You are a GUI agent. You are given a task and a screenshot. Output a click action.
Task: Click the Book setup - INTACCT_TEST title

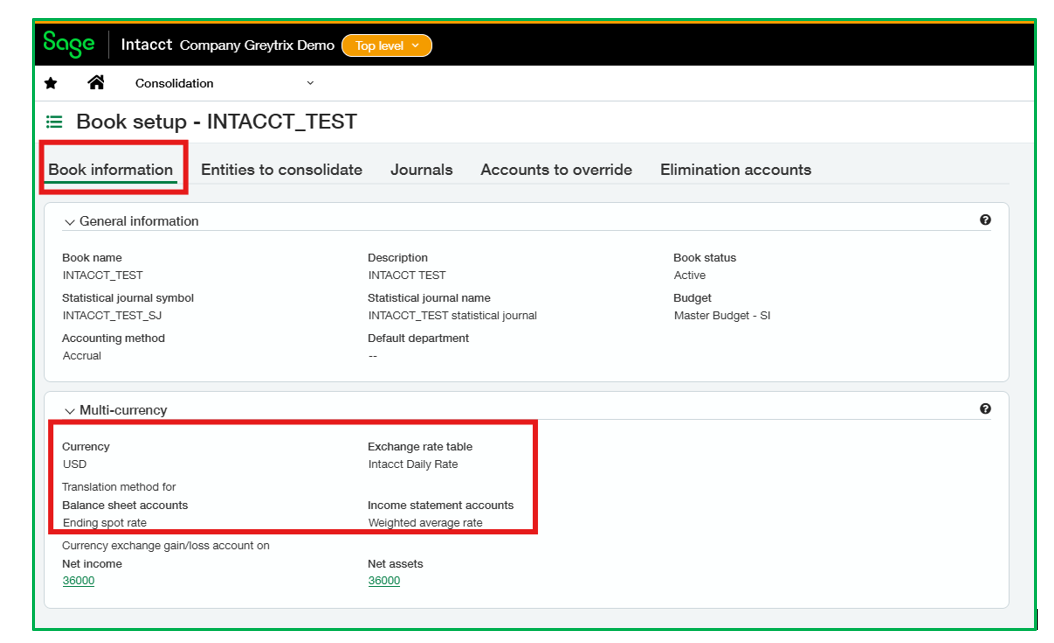click(x=216, y=122)
